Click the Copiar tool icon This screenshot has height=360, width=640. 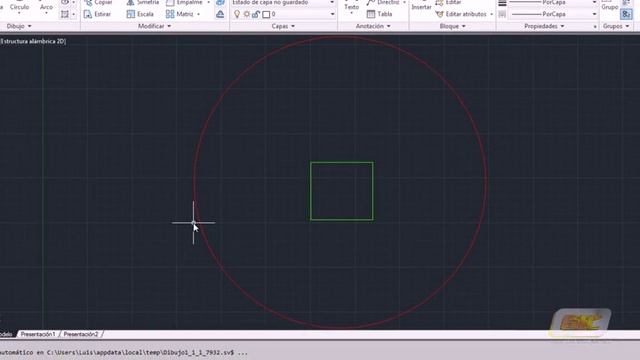88,2
